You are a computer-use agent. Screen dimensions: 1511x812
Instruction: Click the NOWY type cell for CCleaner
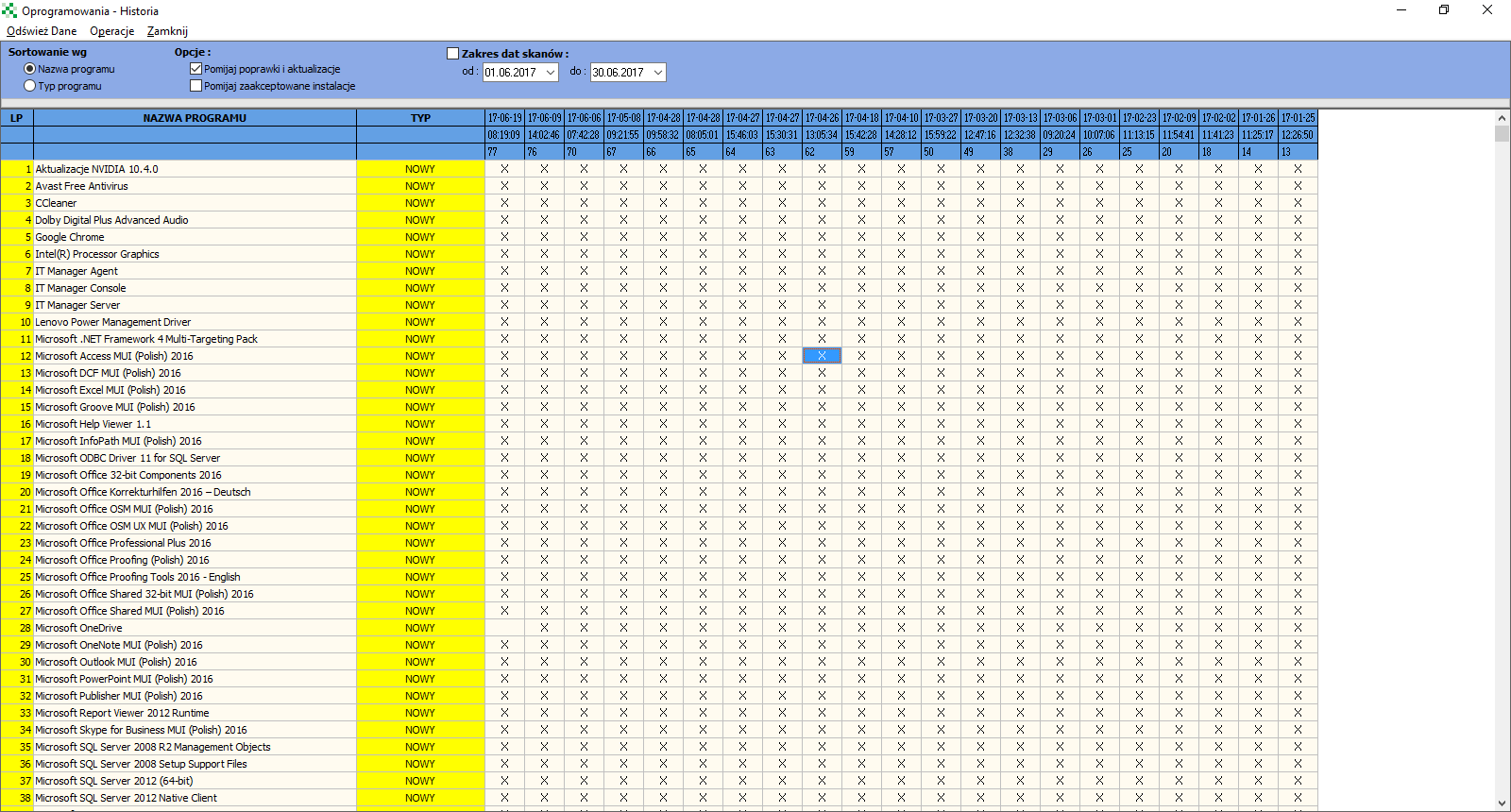tap(420, 203)
